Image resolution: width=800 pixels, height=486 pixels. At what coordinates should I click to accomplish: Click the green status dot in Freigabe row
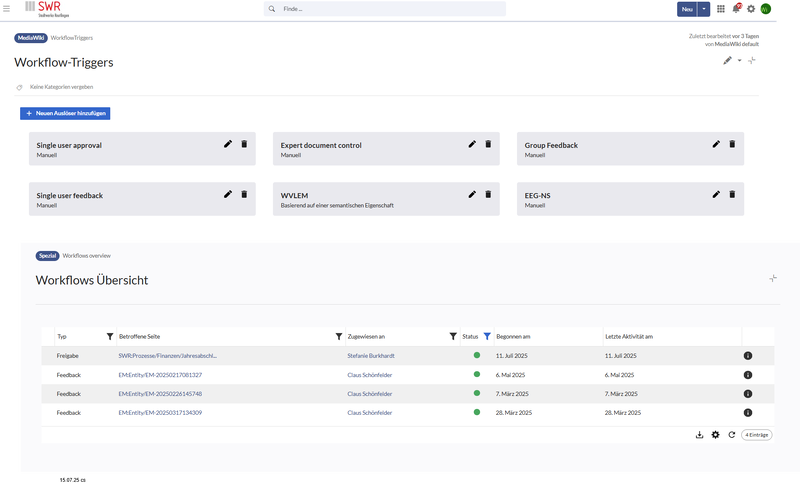click(x=477, y=355)
